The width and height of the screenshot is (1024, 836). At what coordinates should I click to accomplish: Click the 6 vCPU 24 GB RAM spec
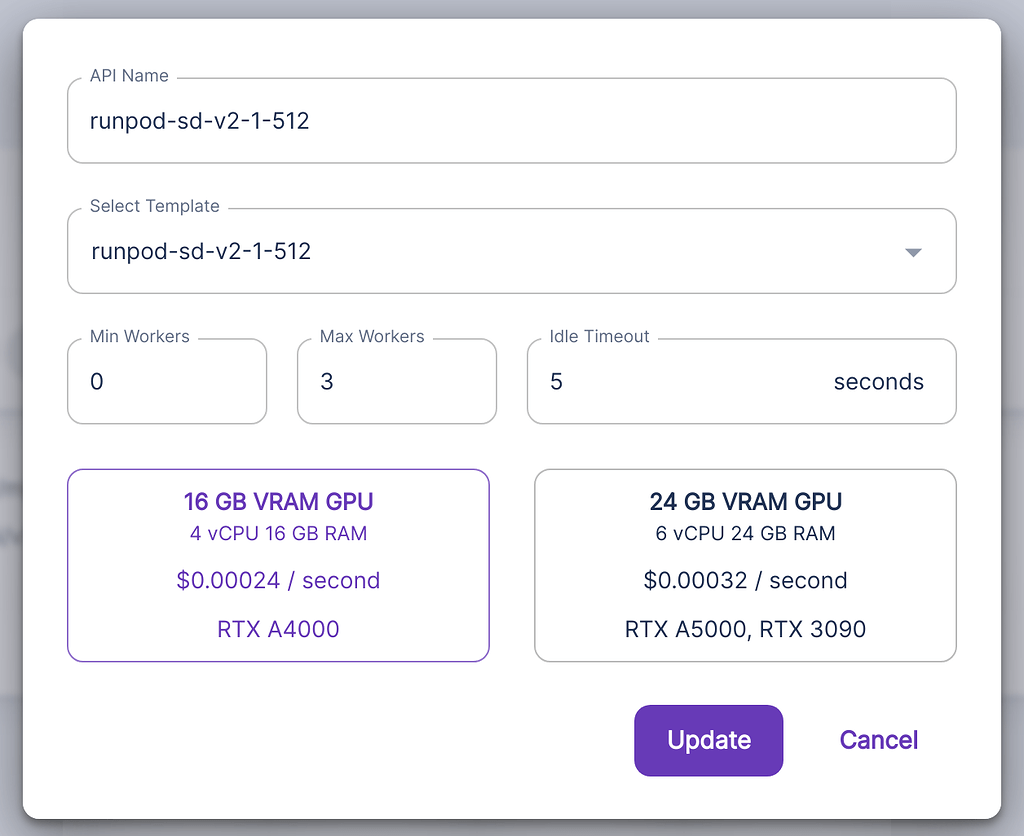(x=745, y=533)
